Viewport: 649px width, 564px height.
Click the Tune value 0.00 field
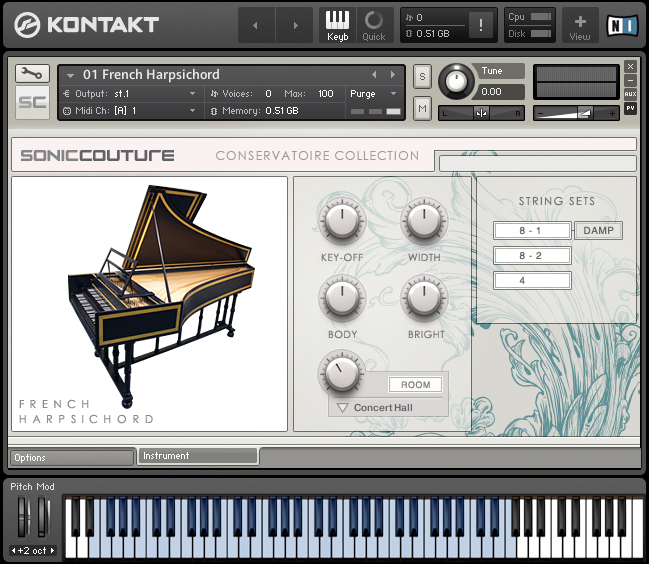[499, 91]
